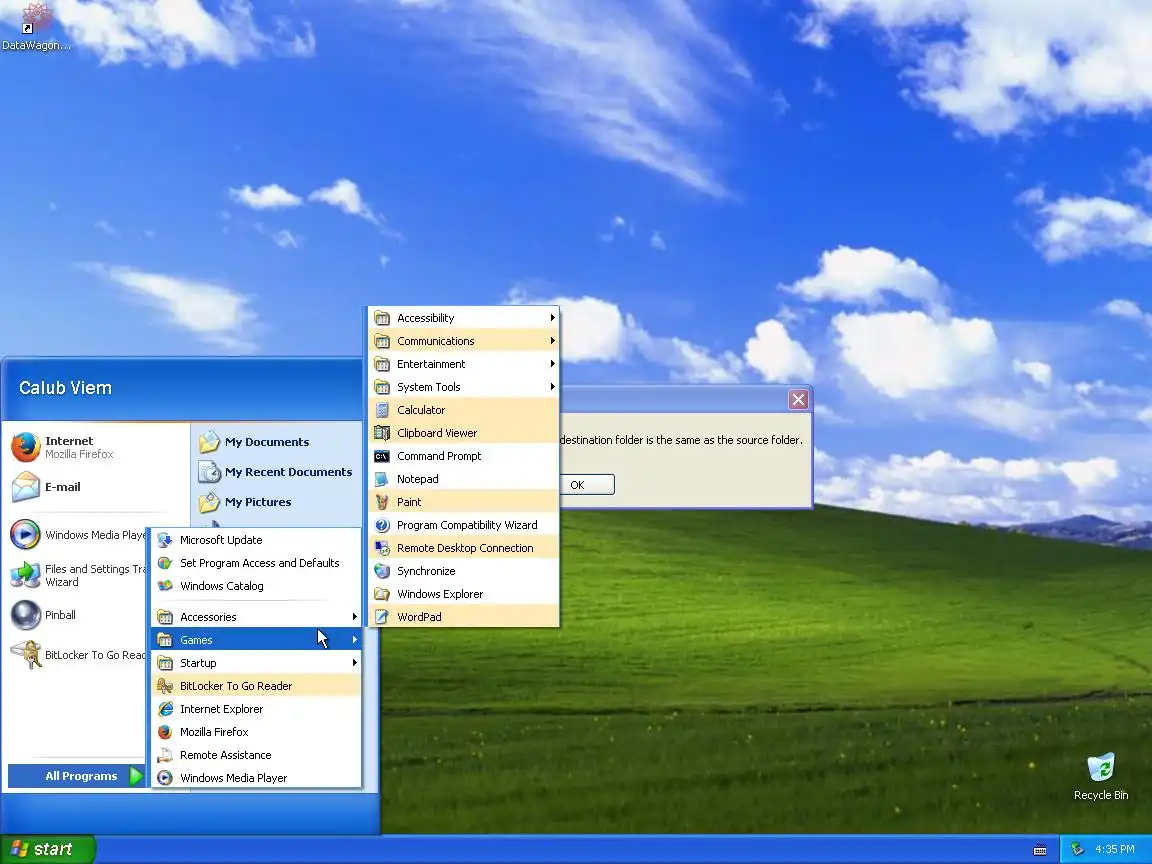The height and width of the screenshot is (864, 1152).
Task: Open My Recent Documents entry
Action: pyautogui.click(x=277, y=472)
